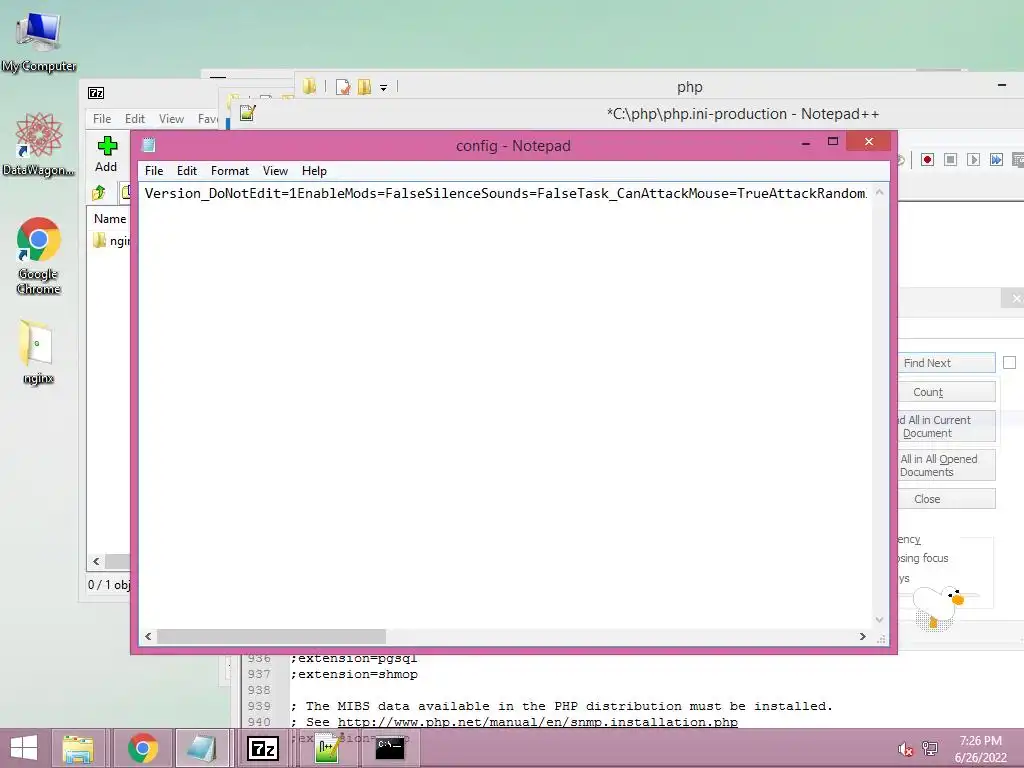1024x768 pixels.
Task: Click Notepad vertical scroll up arrow
Action: (880, 192)
